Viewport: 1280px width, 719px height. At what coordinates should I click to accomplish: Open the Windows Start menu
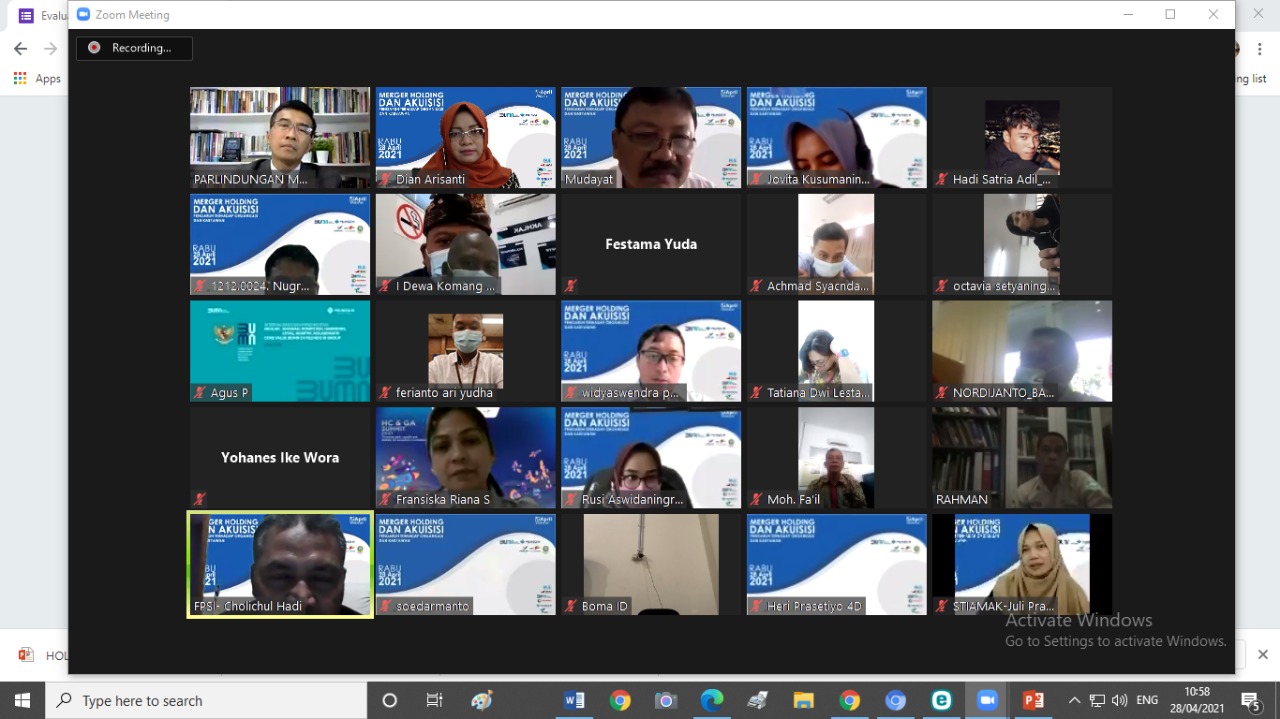pos(22,700)
